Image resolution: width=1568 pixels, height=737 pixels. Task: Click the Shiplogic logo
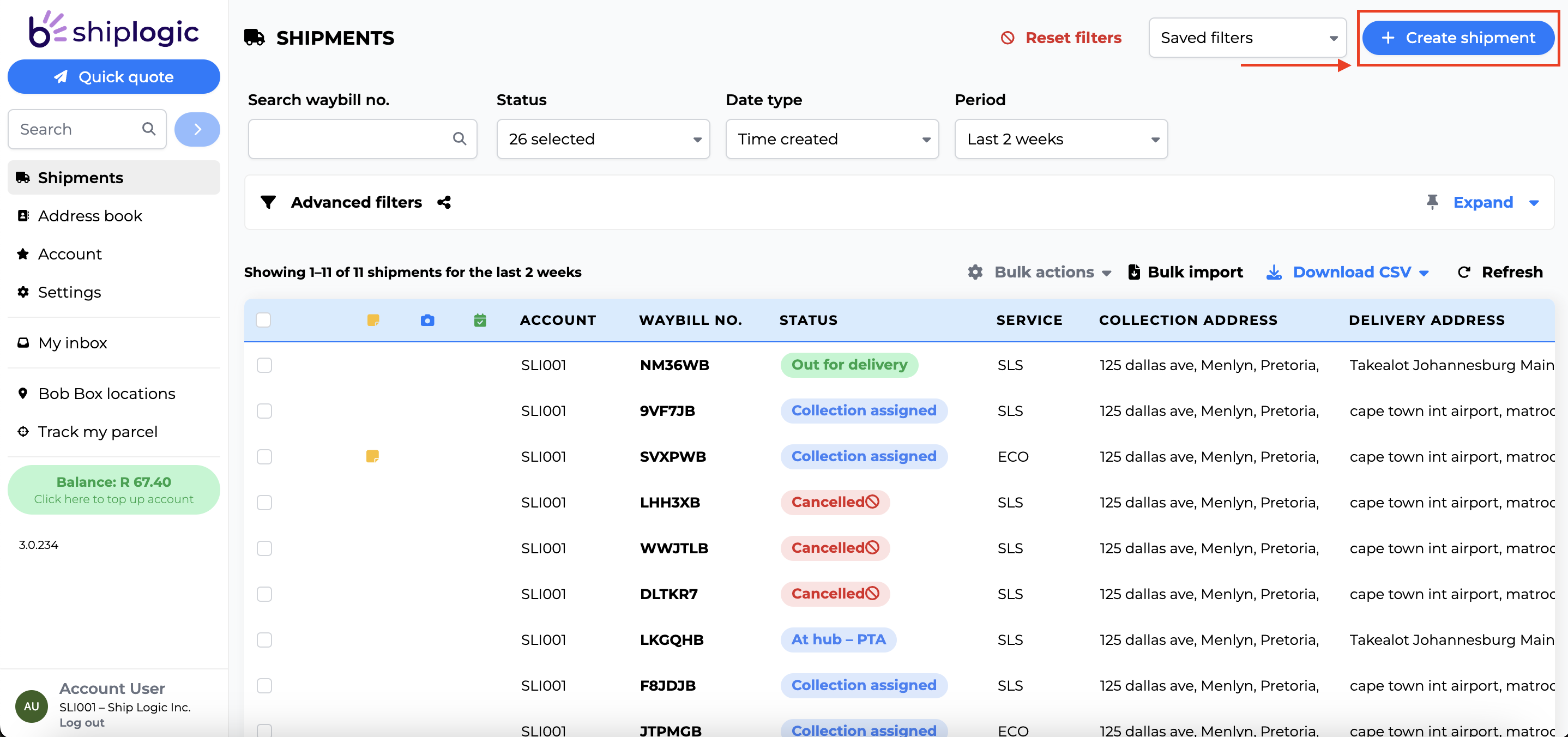(x=114, y=29)
